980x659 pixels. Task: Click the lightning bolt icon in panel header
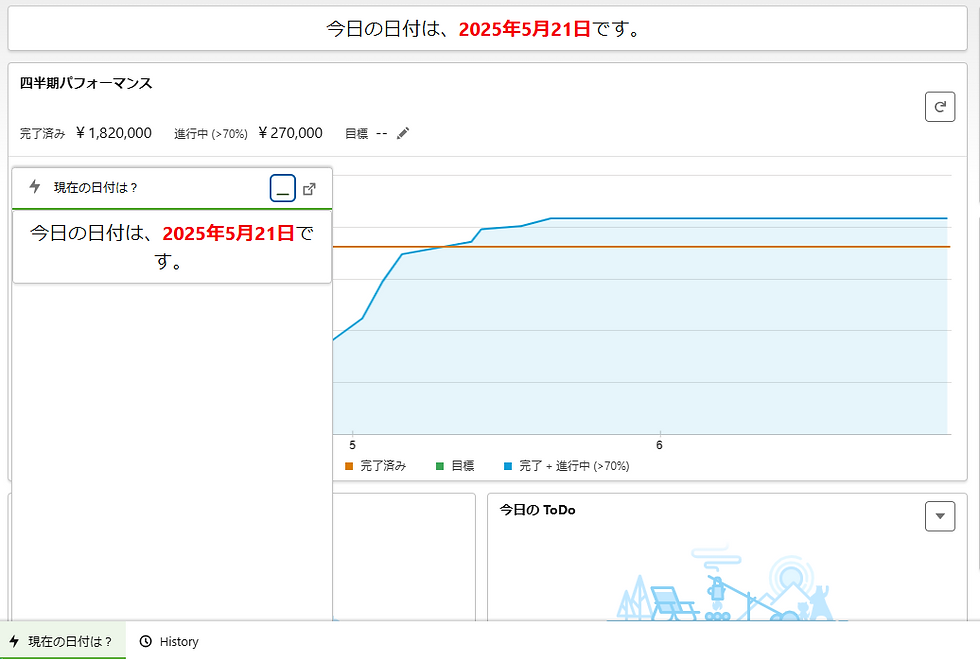pos(35,187)
